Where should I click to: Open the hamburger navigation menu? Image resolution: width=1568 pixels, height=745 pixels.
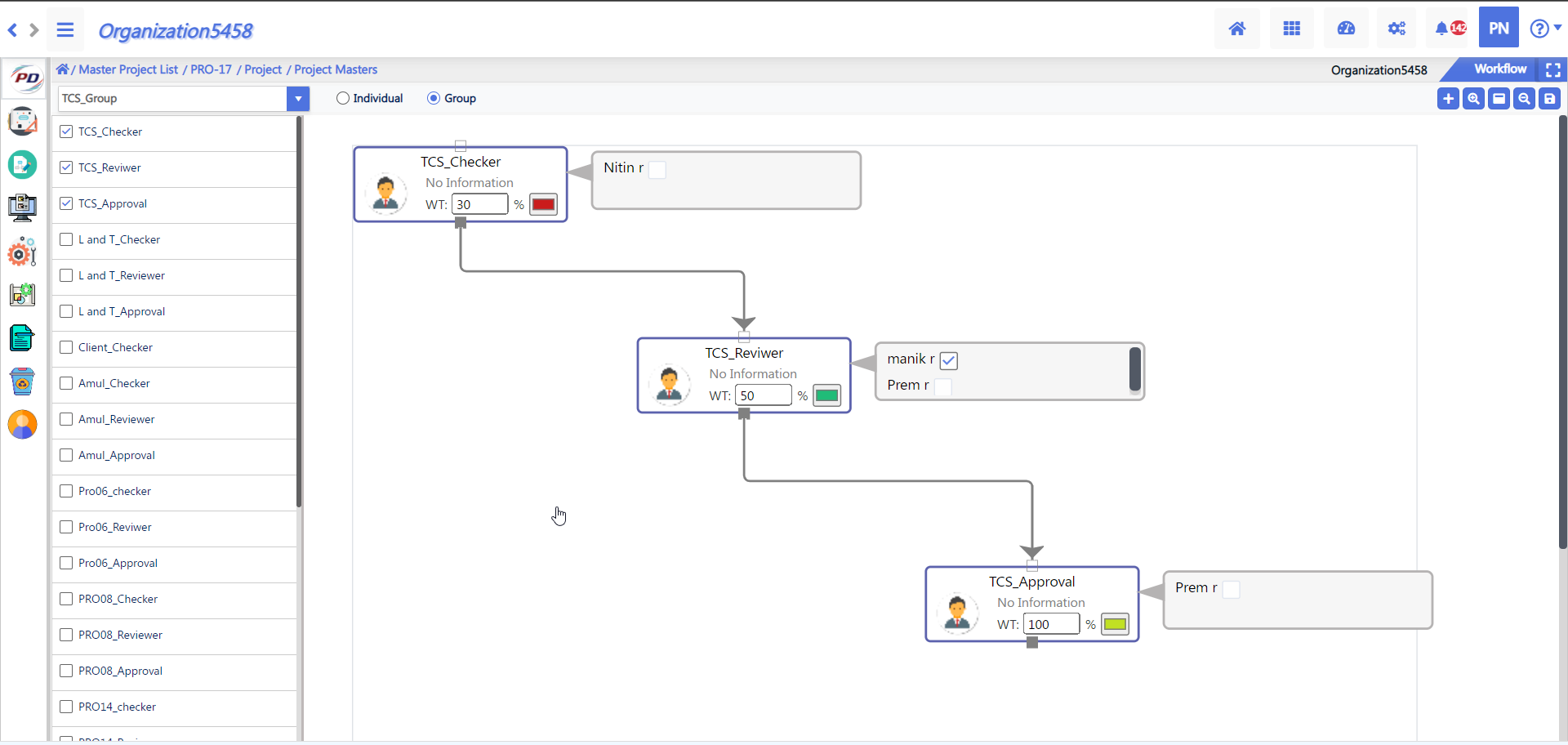(65, 30)
